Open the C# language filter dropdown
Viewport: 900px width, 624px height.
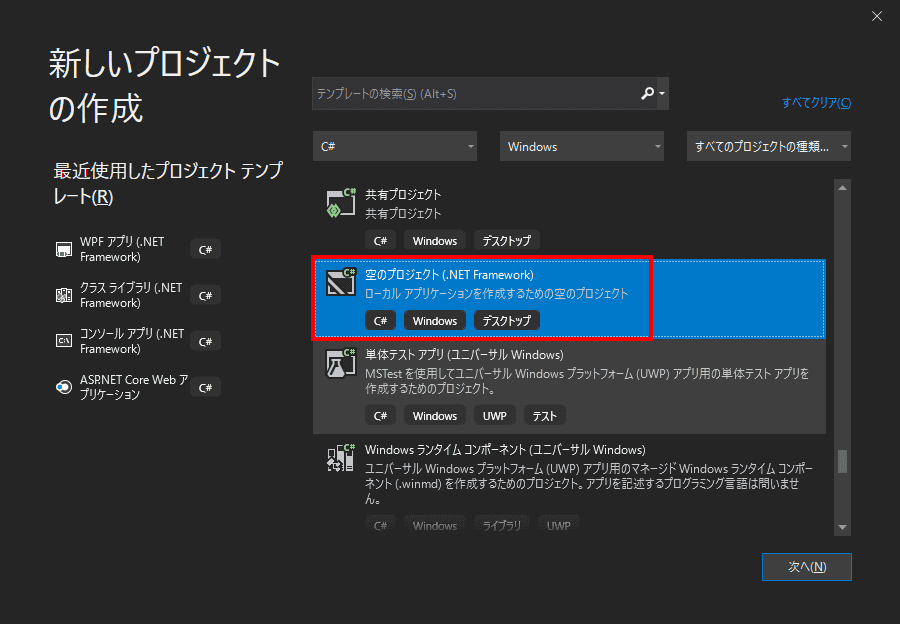pos(395,146)
